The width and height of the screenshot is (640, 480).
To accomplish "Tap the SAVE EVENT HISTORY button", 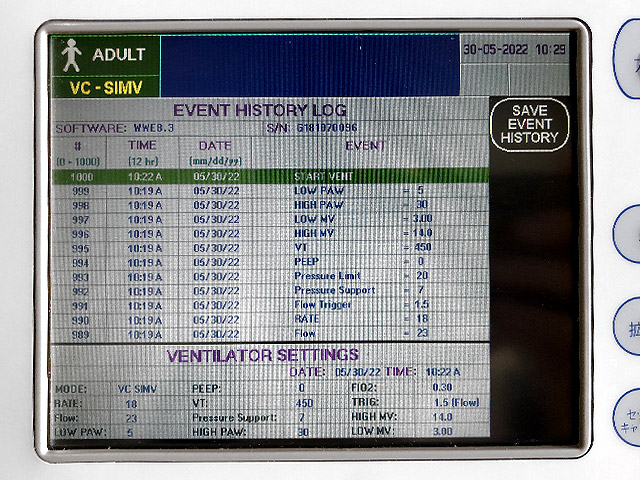I will coord(529,124).
